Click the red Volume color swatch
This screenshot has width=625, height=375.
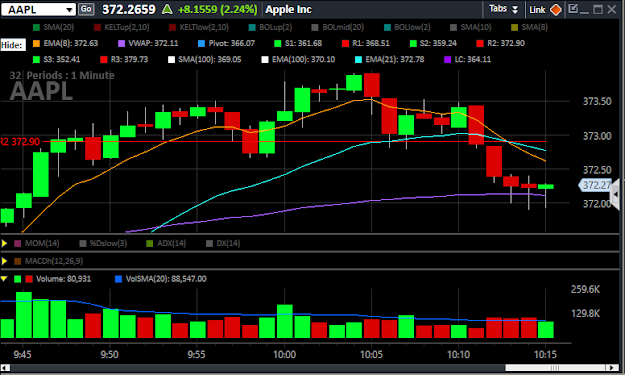click(29, 279)
